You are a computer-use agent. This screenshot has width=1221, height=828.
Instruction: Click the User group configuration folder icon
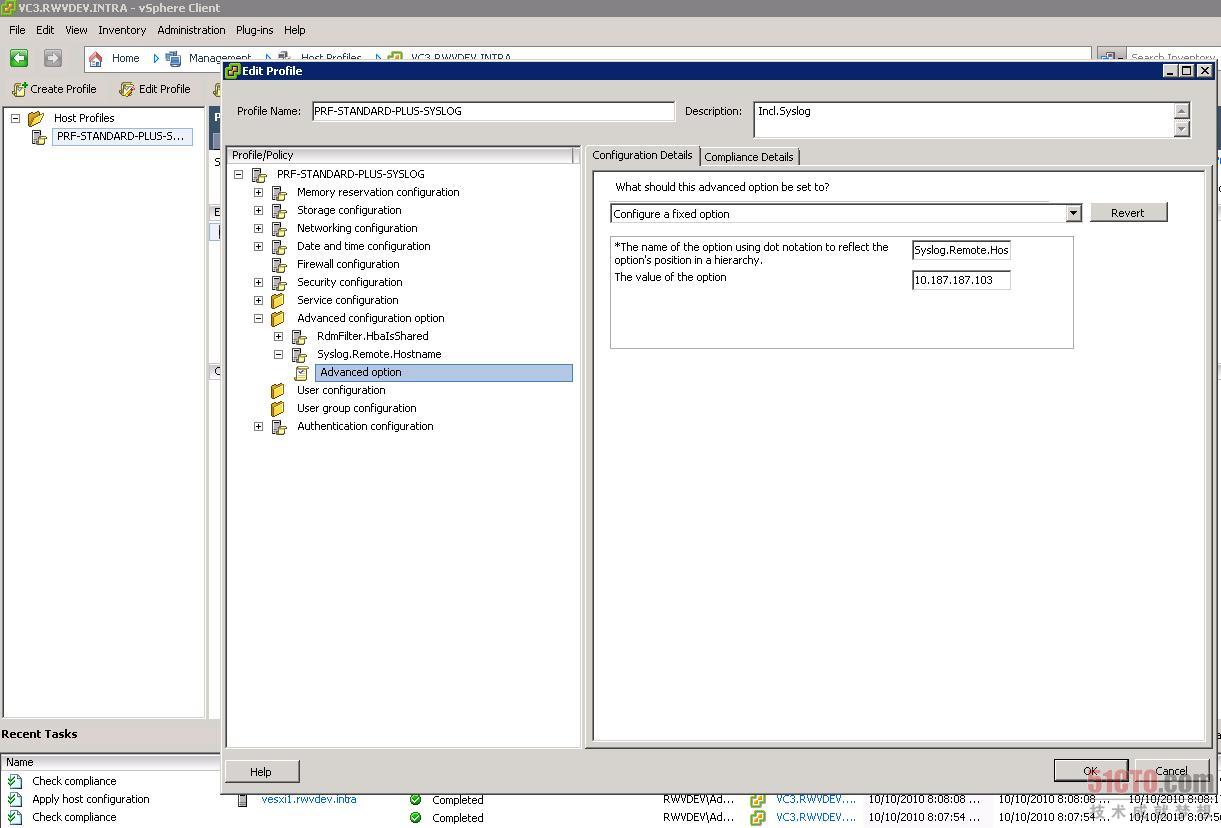[x=278, y=408]
